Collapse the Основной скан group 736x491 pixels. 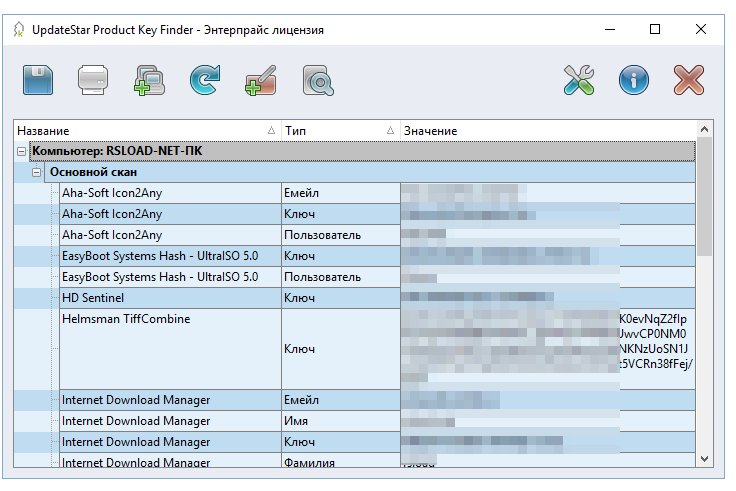(37, 172)
